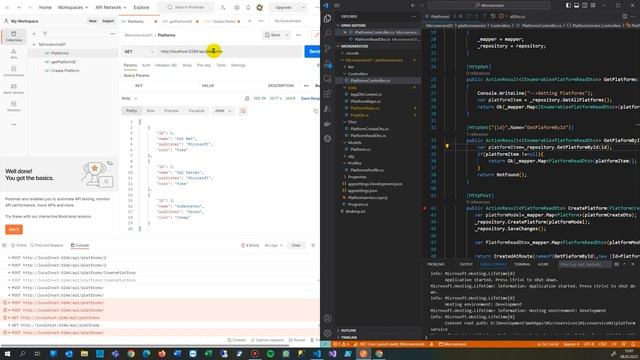Open Chrome from Windows taskbar
The image size is (640, 360).
point(131,353)
